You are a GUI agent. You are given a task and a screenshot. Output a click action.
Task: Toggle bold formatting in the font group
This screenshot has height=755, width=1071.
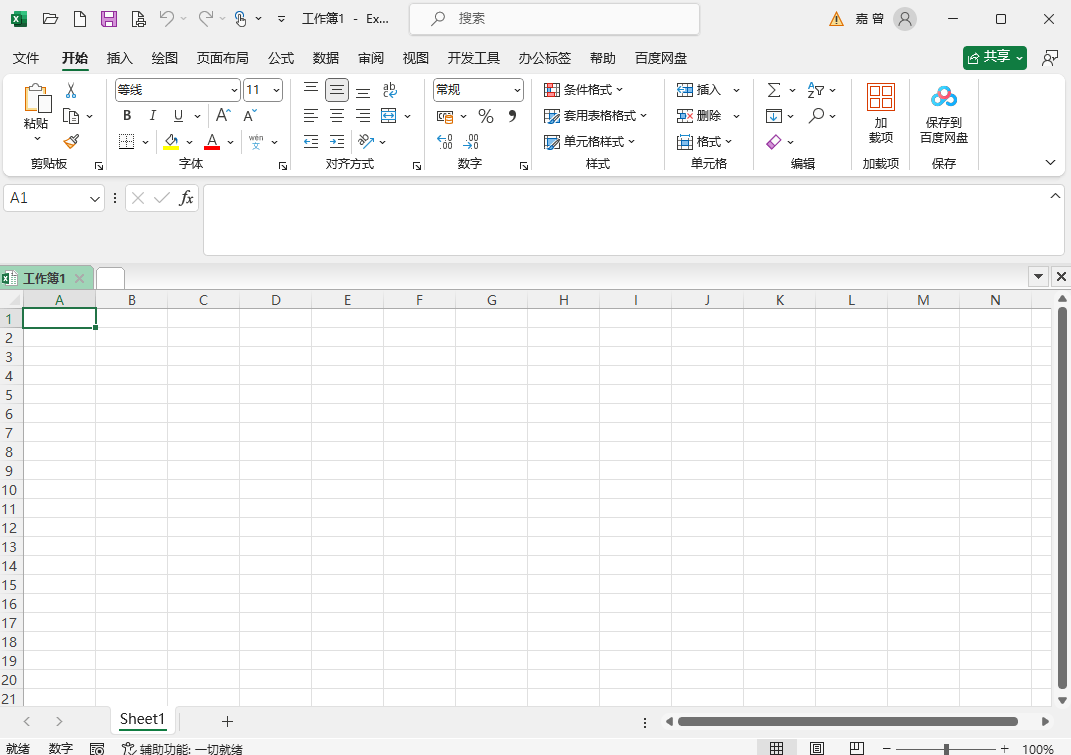pyautogui.click(x=126, y=115)
